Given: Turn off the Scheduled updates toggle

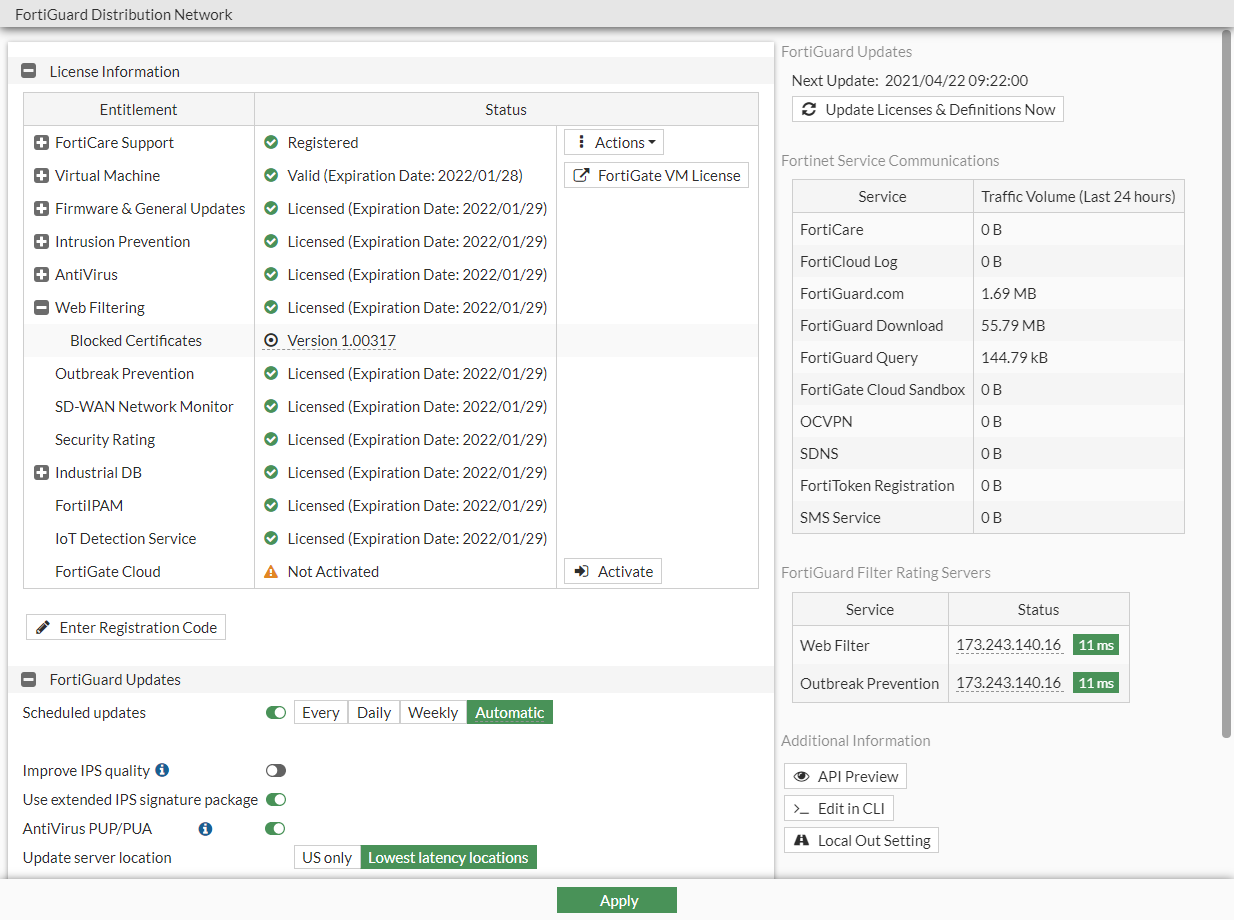Looking at the screenshot, I should 276,712.
